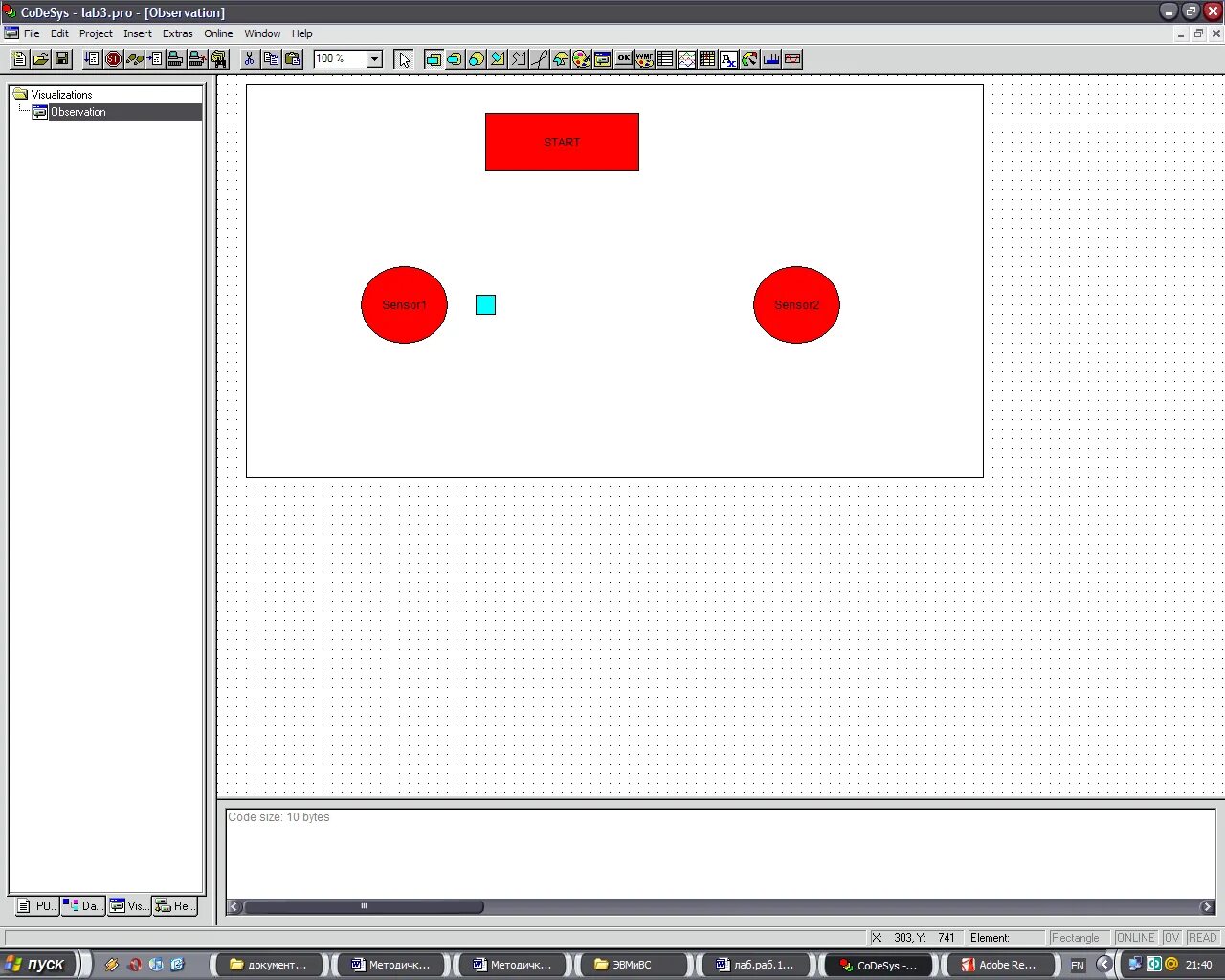Click the Paste clipboard icon

[x=292, y=59]
